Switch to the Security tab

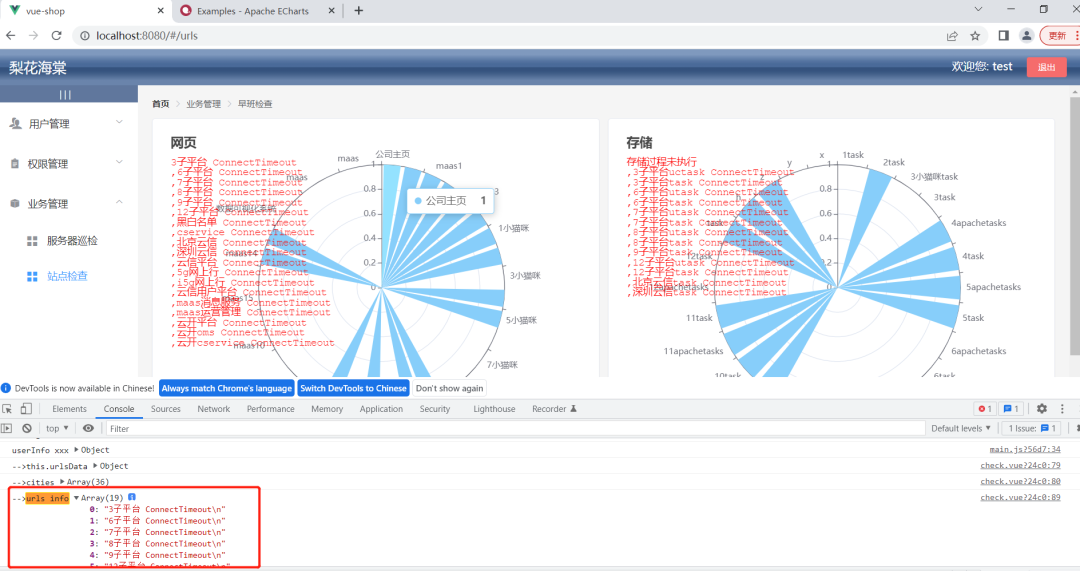[435, 409]
